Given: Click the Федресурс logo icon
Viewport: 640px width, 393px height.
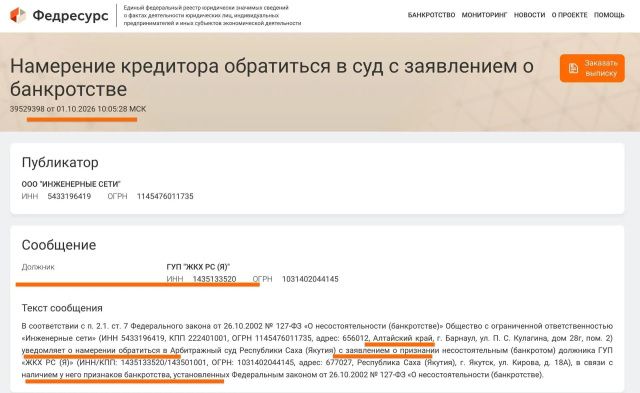Looking at the screenshot, I should tap(18, 16).
